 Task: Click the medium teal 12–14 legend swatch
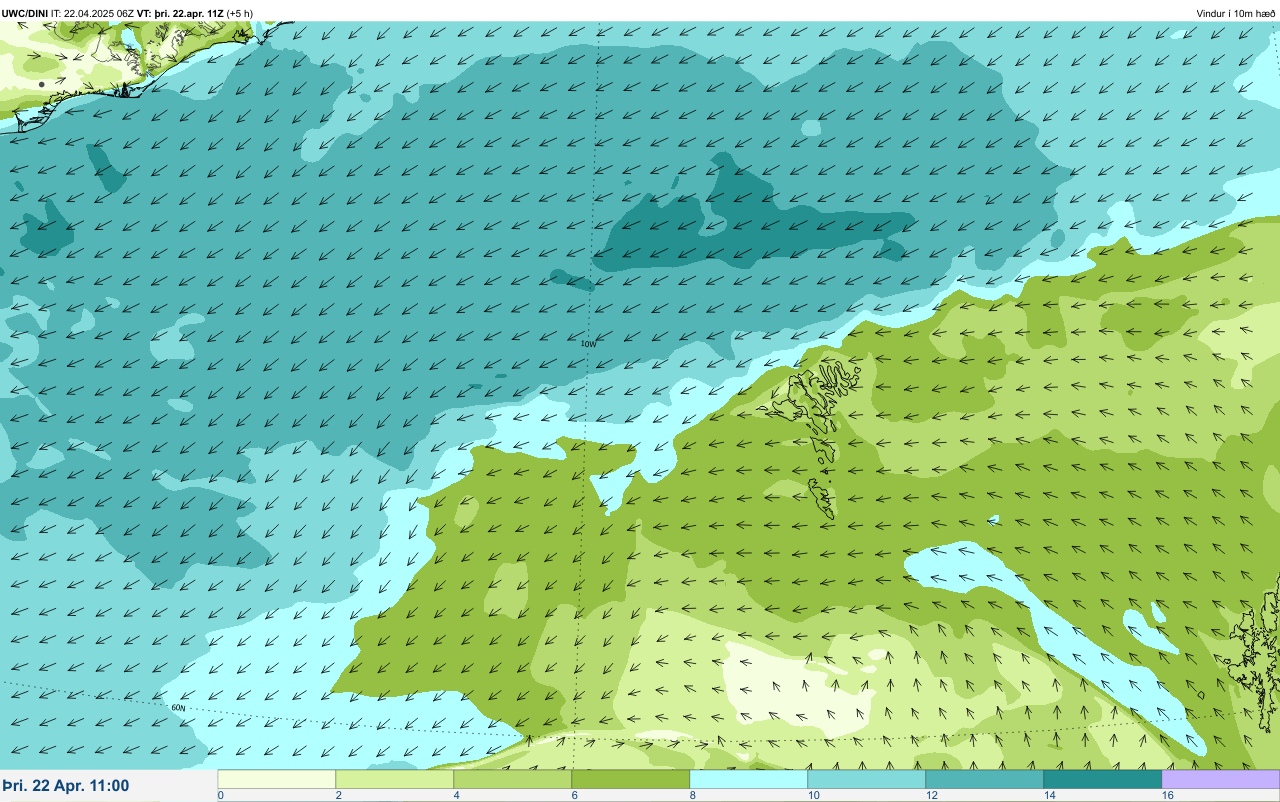(985, 779)
